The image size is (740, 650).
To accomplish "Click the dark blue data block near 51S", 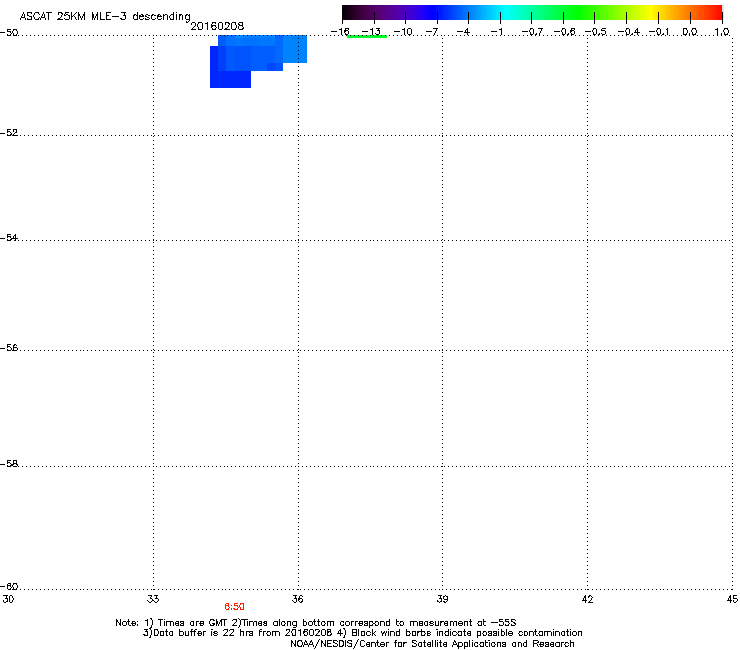I will coord(230,79).
